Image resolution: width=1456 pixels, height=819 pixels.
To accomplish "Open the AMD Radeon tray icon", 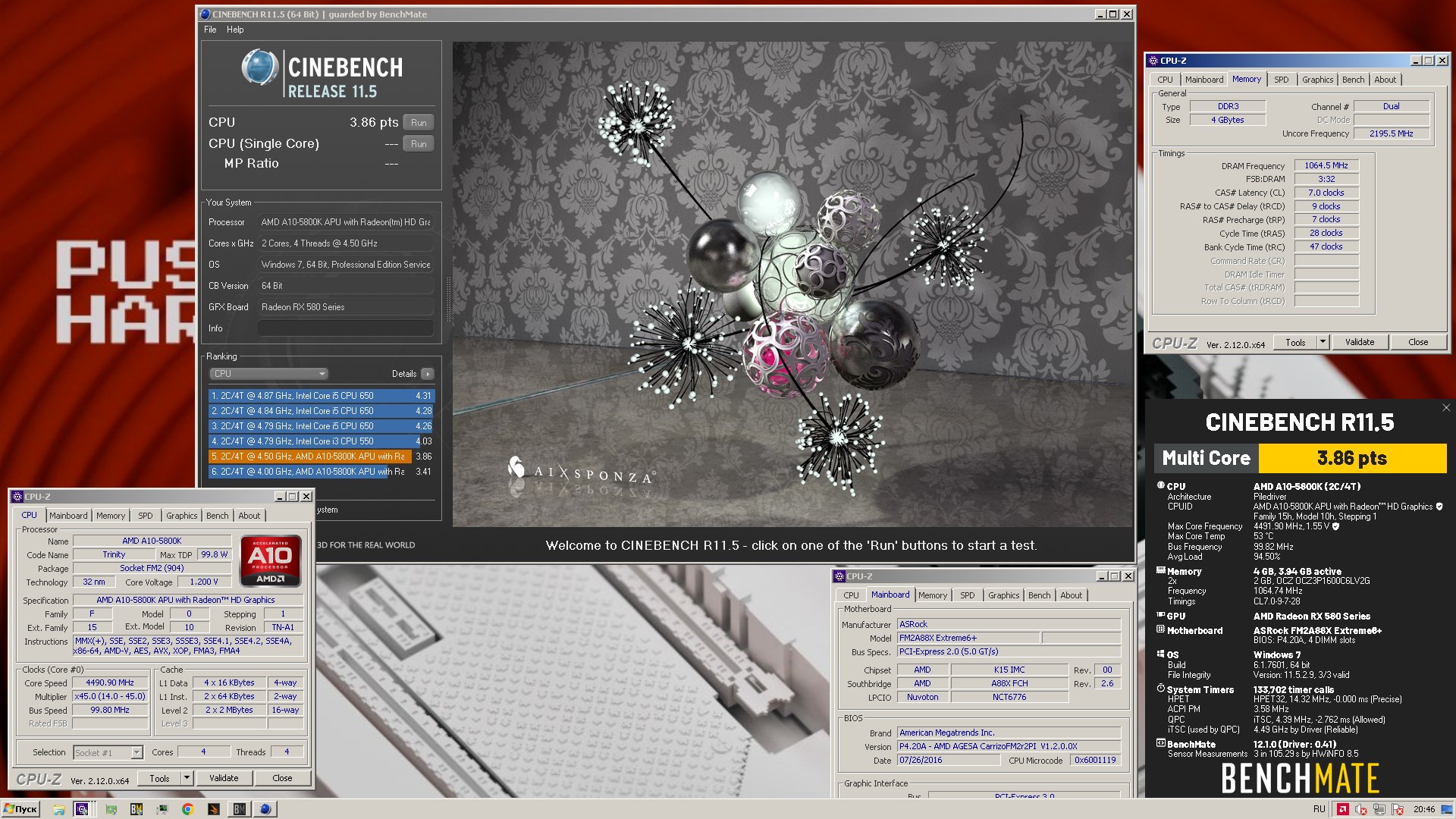I will (1343, 809).
